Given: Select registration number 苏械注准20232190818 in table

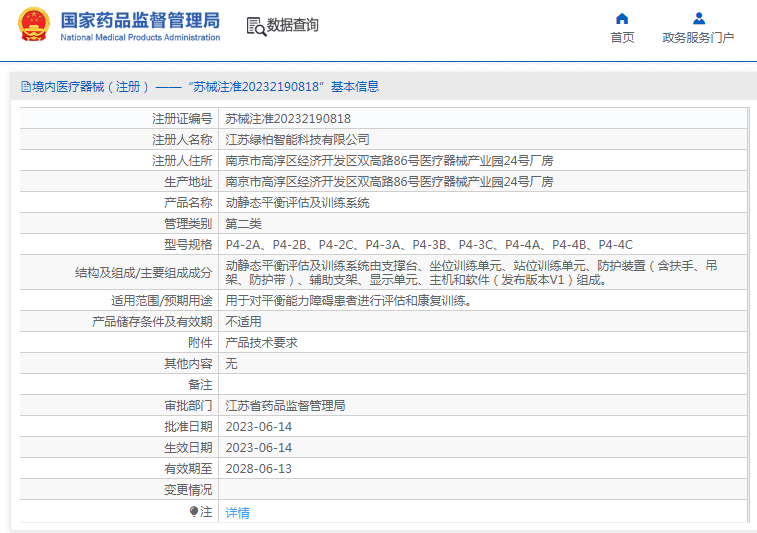Looking at the screenshot, I should pyautogui.click(x=288, y=119).
